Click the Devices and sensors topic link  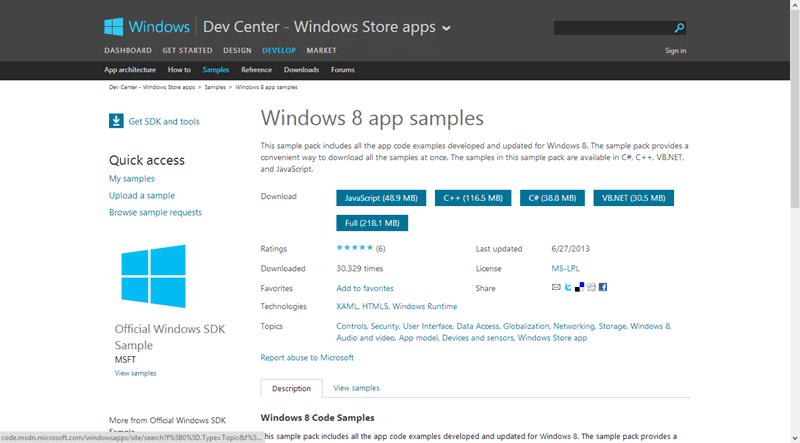[x=478, y=338]
